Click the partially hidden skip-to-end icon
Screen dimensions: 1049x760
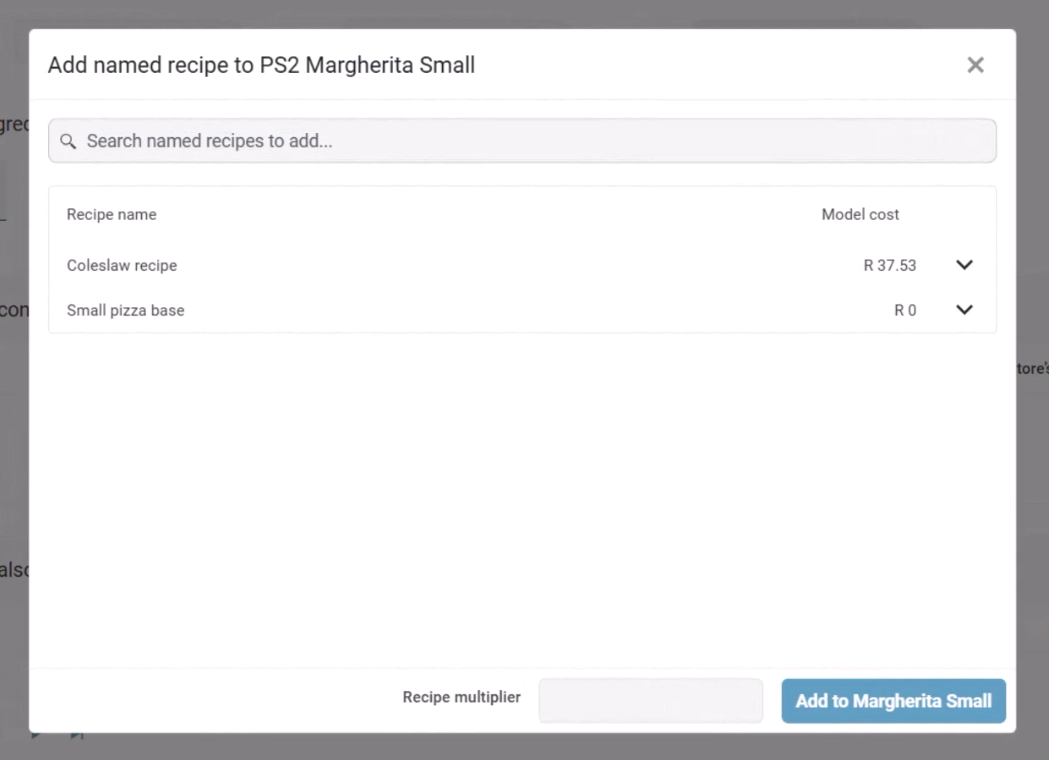77,736
